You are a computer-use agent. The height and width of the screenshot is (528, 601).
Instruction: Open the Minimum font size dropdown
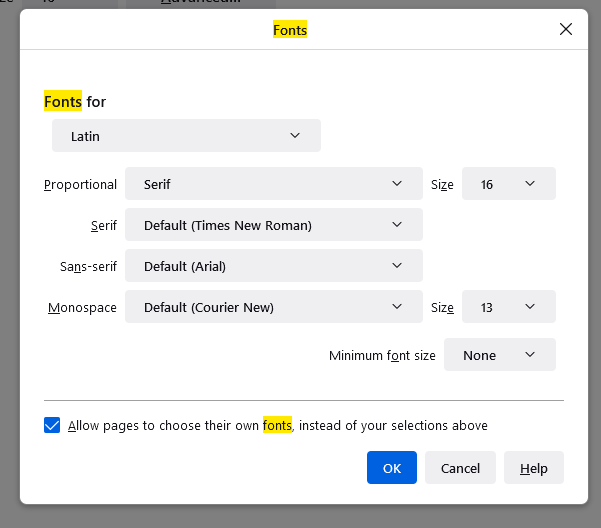[499, 354]
